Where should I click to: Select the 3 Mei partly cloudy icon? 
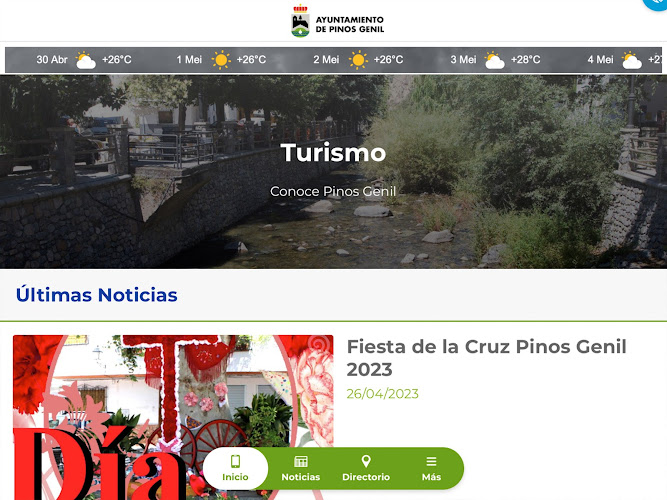(x=494, y=60)
